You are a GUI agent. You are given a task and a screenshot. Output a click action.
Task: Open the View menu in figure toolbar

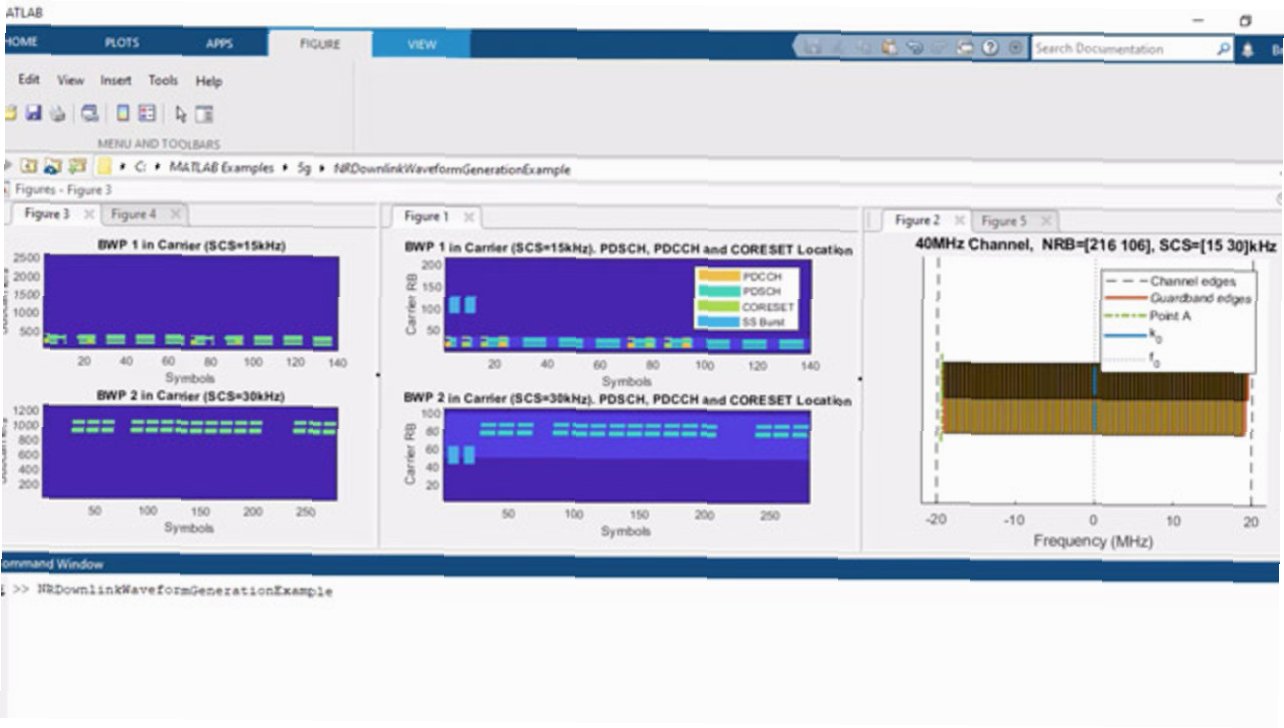70,80
